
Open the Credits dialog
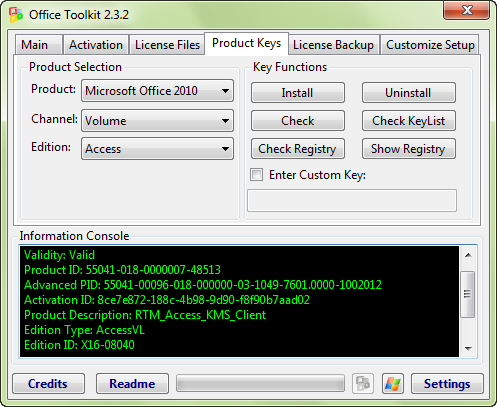(x=48, y=383)
